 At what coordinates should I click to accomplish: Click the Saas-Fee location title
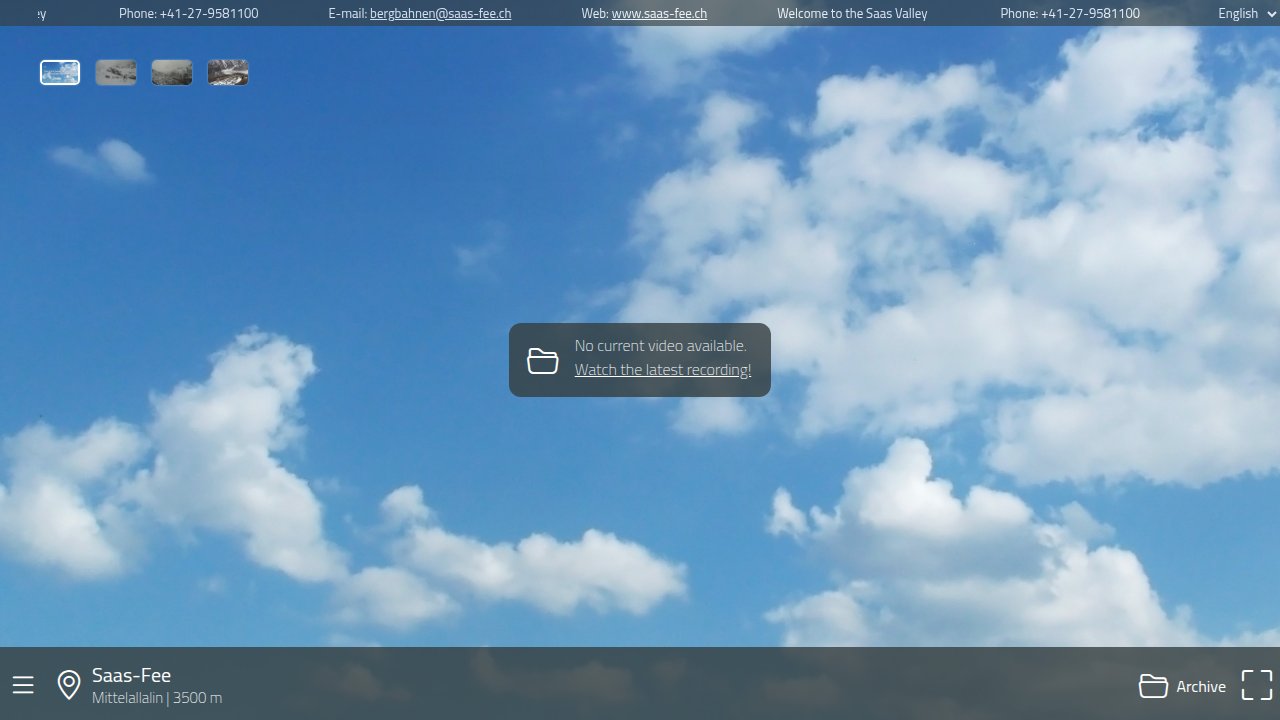pos(131,675)
